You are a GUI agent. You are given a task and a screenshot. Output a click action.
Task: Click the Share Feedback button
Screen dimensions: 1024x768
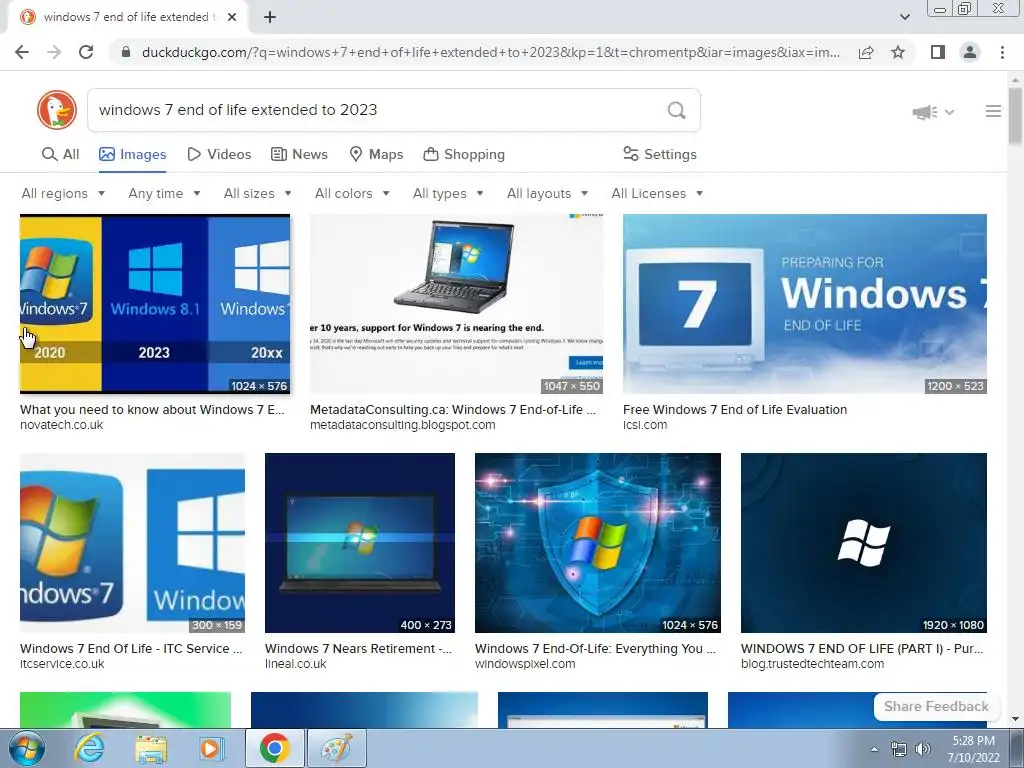pos(936,707)
